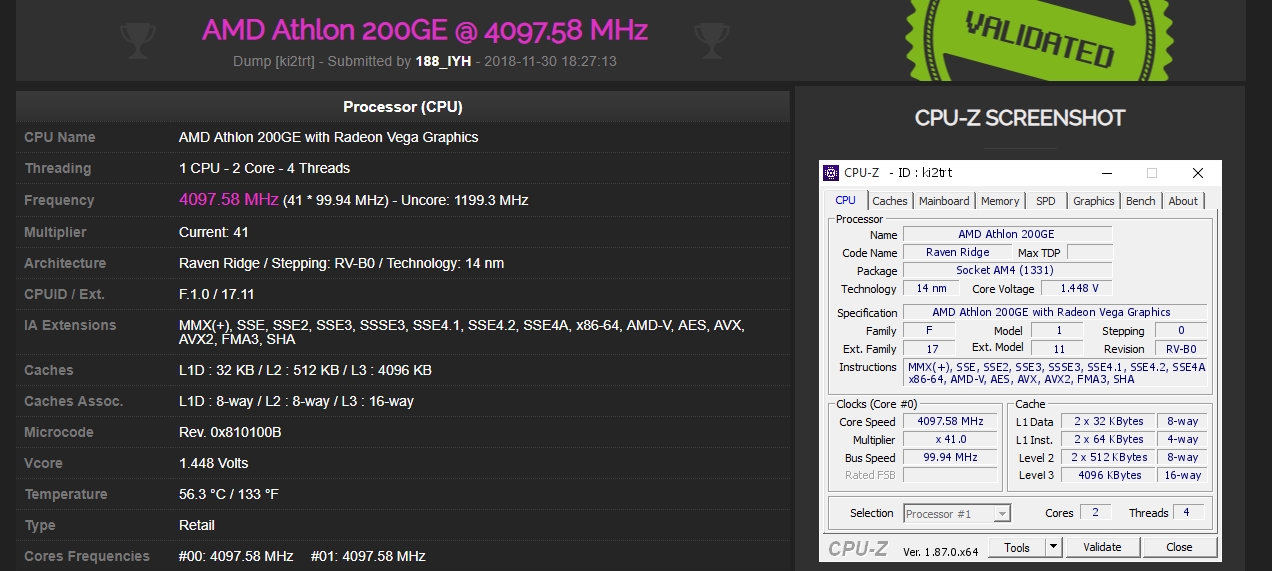Open the Bench tab

(1140, 201)
